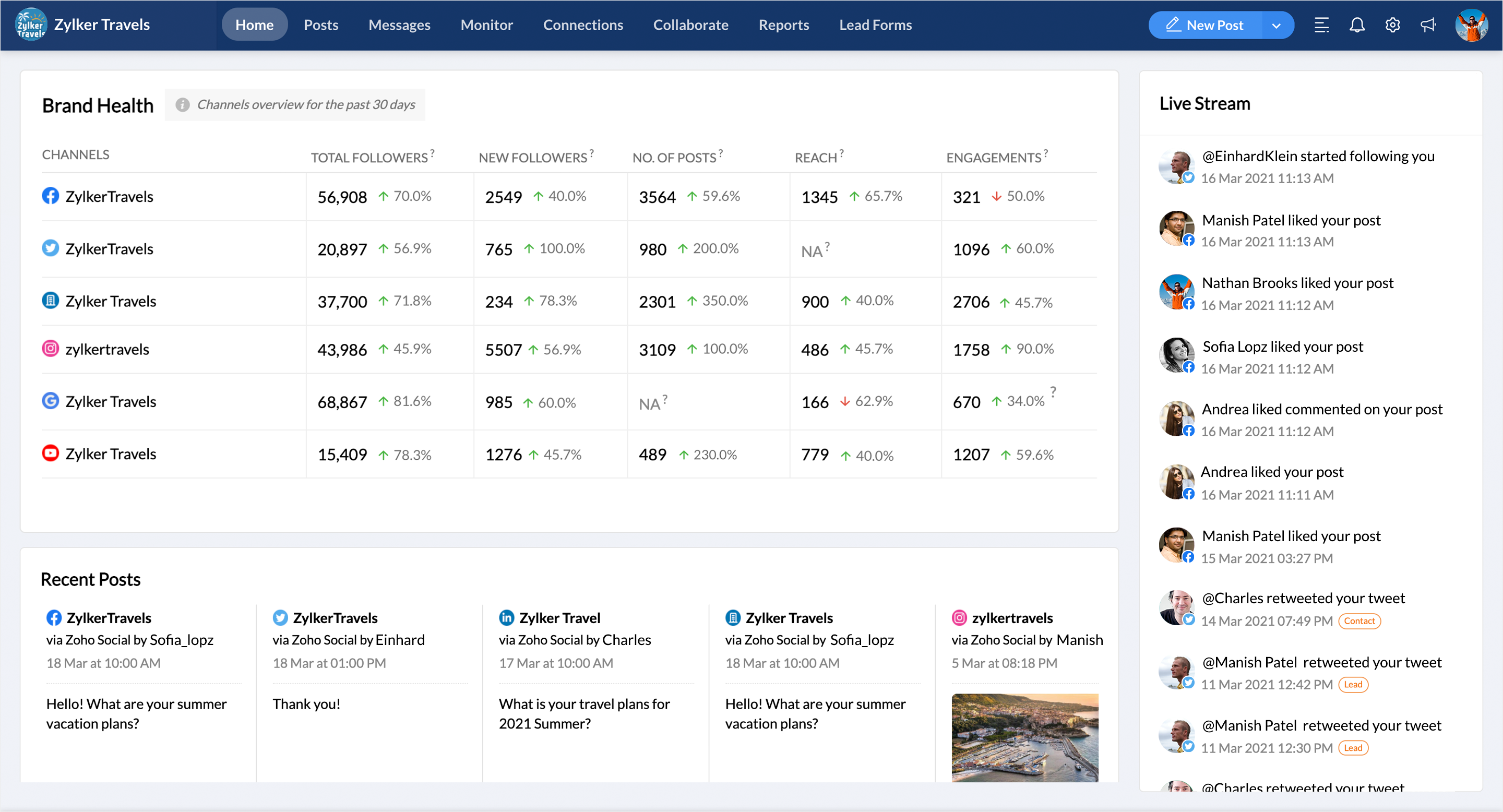Open the settings gear icon

pos(1392,25)
